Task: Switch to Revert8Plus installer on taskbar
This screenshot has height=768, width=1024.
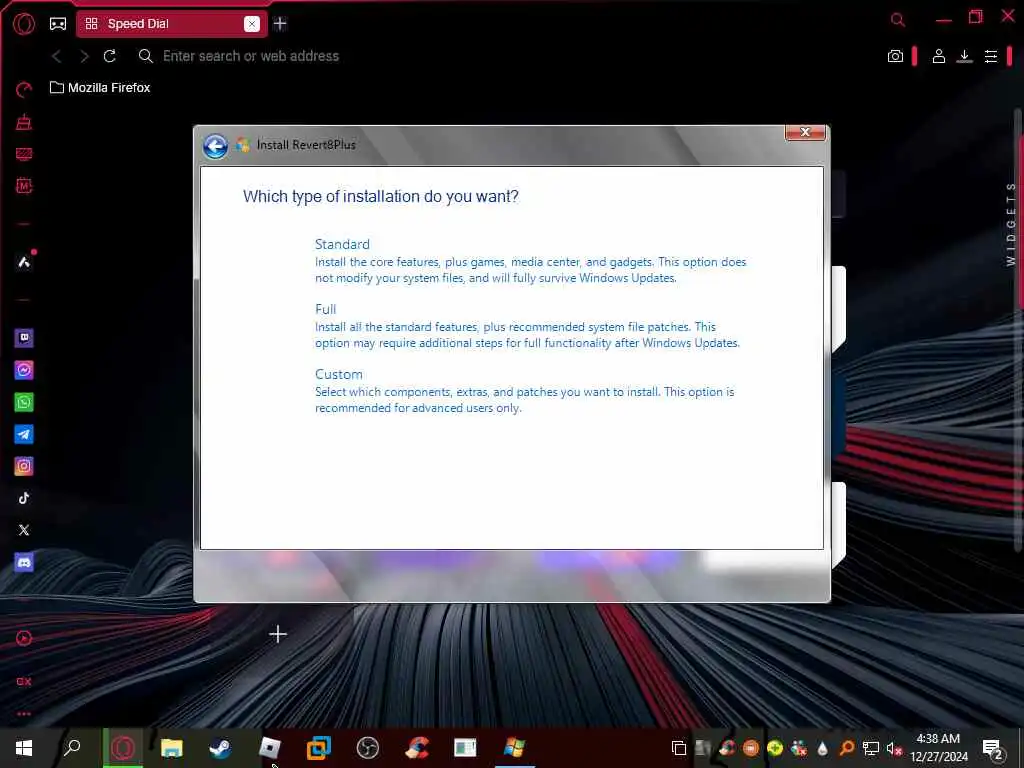Action: click(515, 748)
